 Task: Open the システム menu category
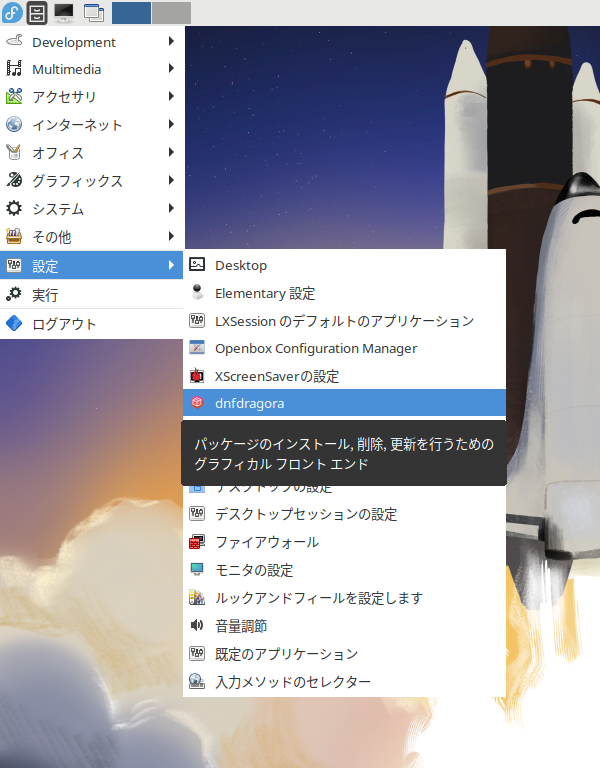point(92,208)
